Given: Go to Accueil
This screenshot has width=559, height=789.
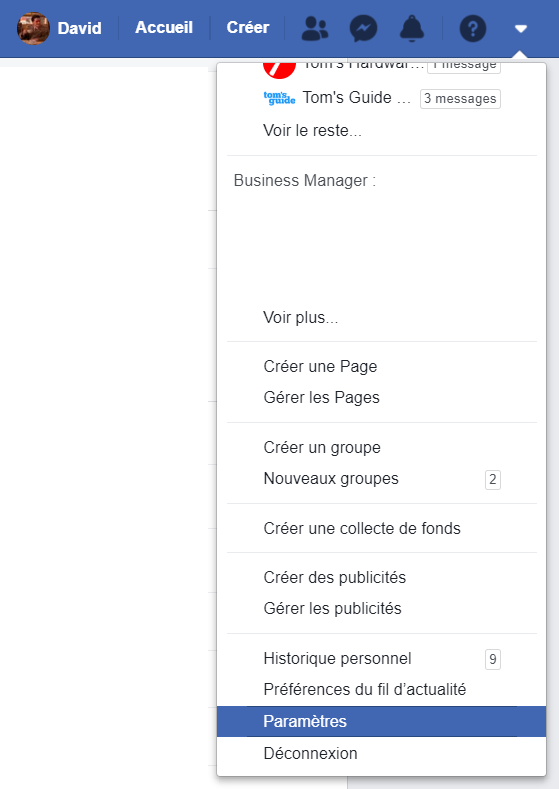Looking at the screenshot, I should point(164,27).
